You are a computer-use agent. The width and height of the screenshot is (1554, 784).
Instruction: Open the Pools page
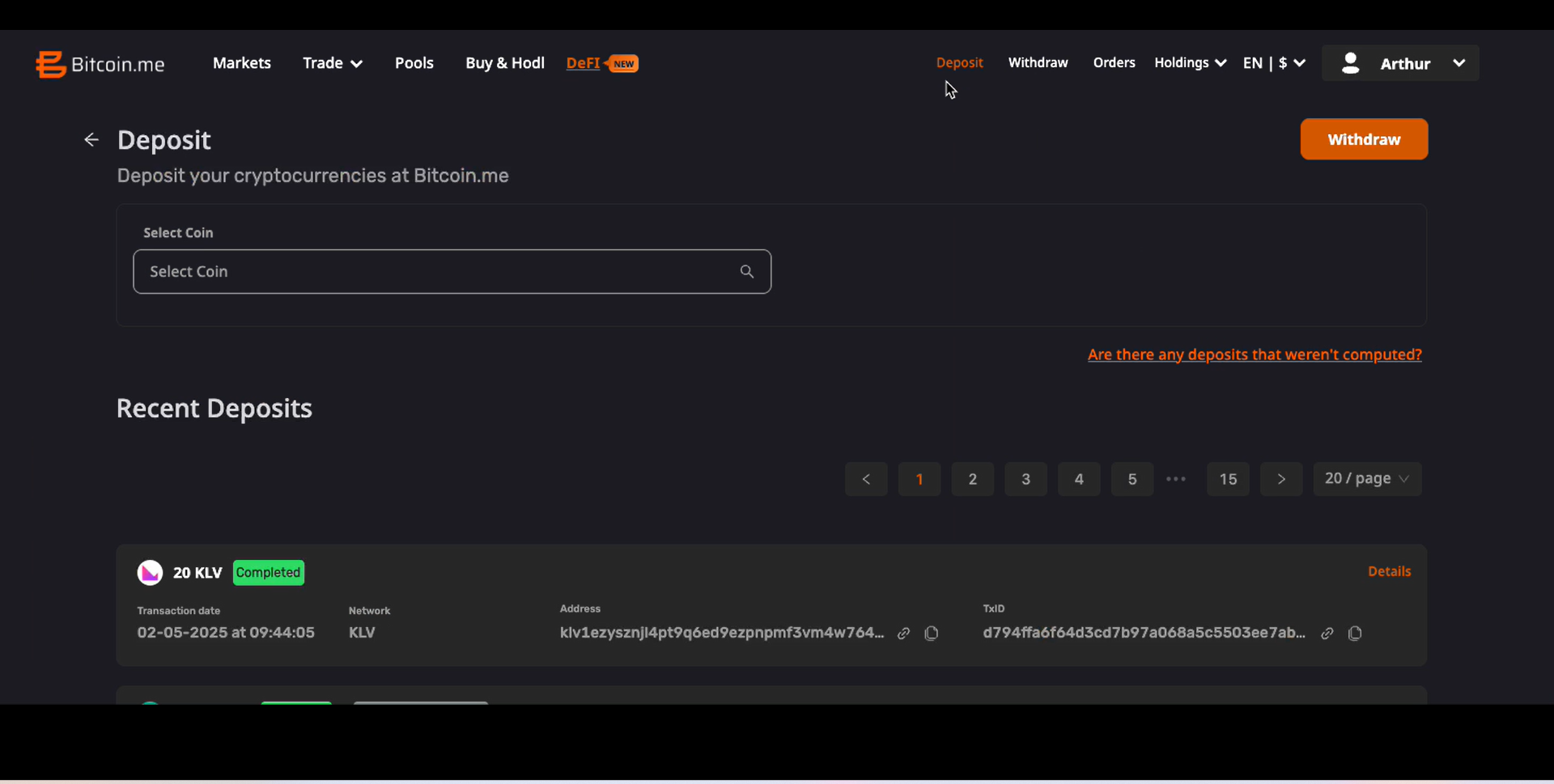(x=414, y=63)
